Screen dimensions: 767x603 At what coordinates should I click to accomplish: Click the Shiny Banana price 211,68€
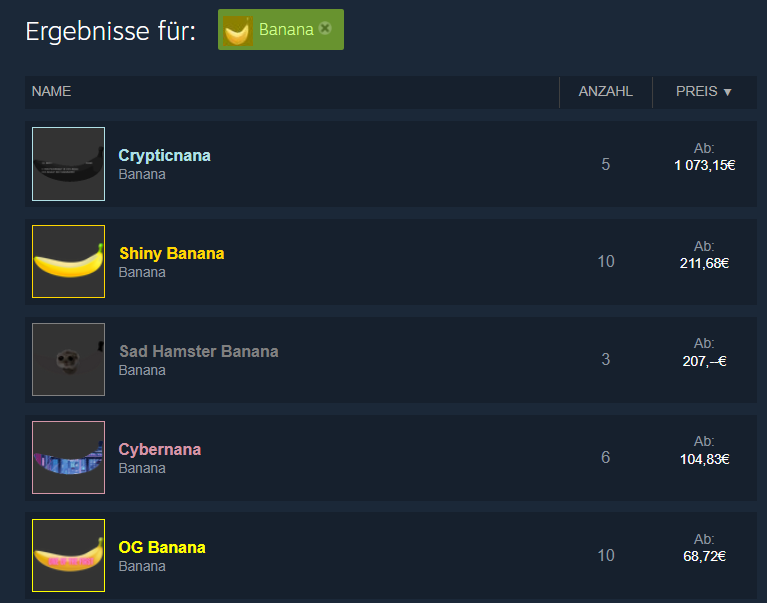[x=704, y=263]
